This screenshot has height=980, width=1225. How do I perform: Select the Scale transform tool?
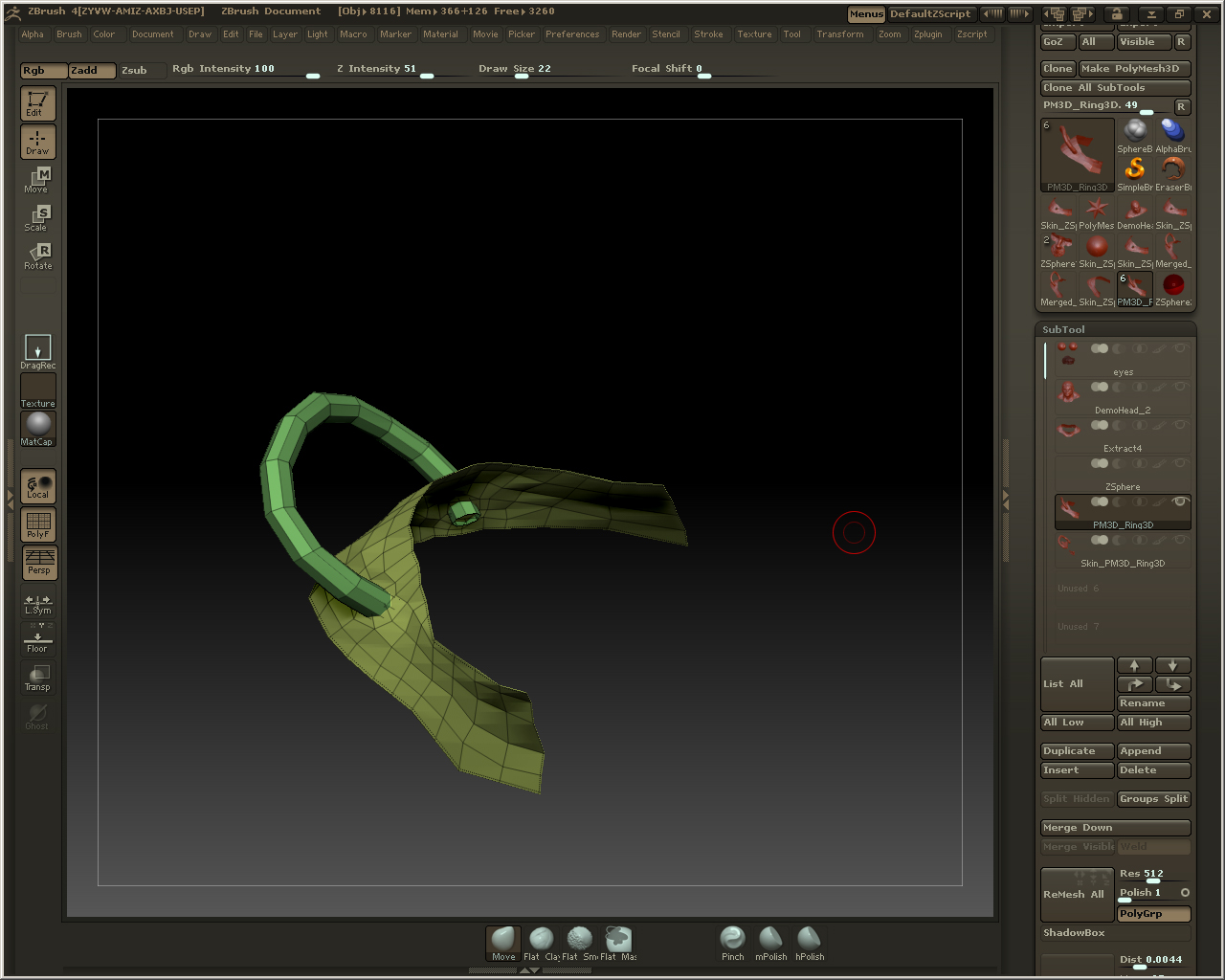tap(37, 217)
